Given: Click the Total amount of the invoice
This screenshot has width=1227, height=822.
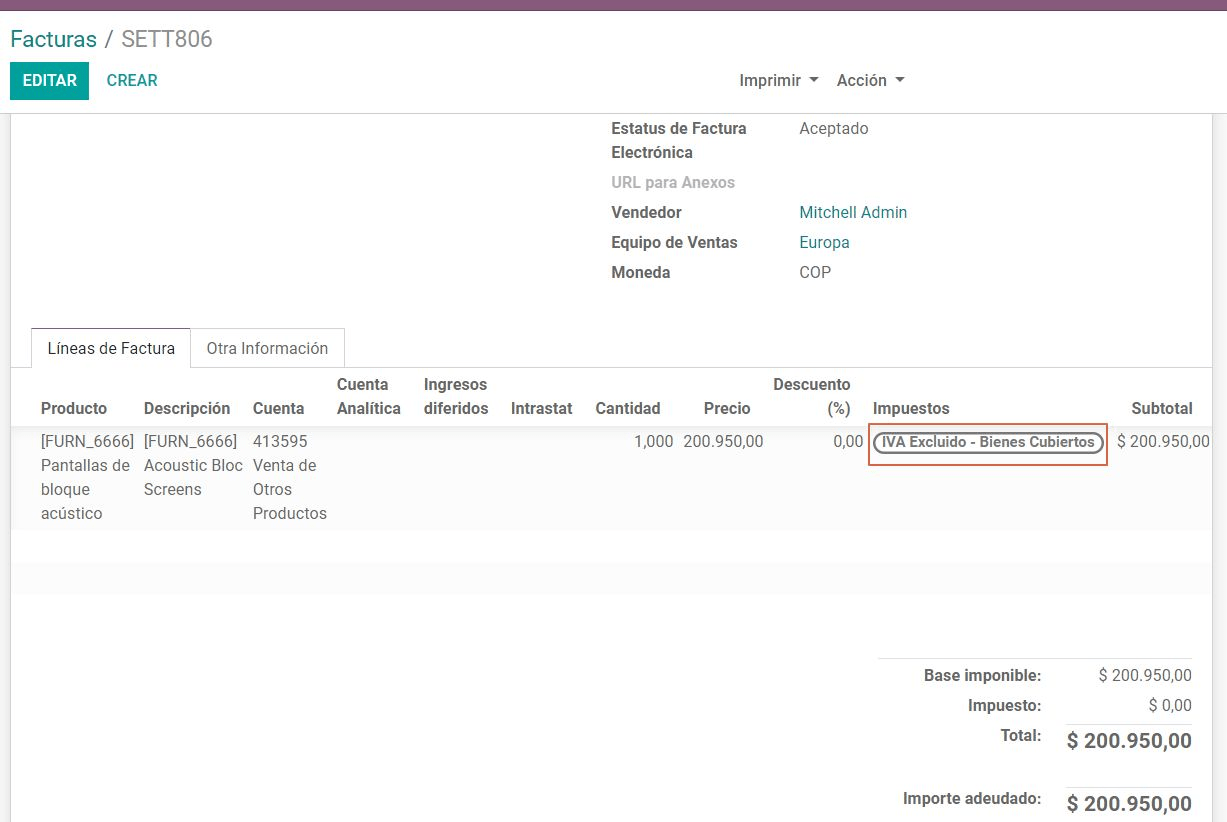Looking at the screenshot, I should [x=1128, y=741].
